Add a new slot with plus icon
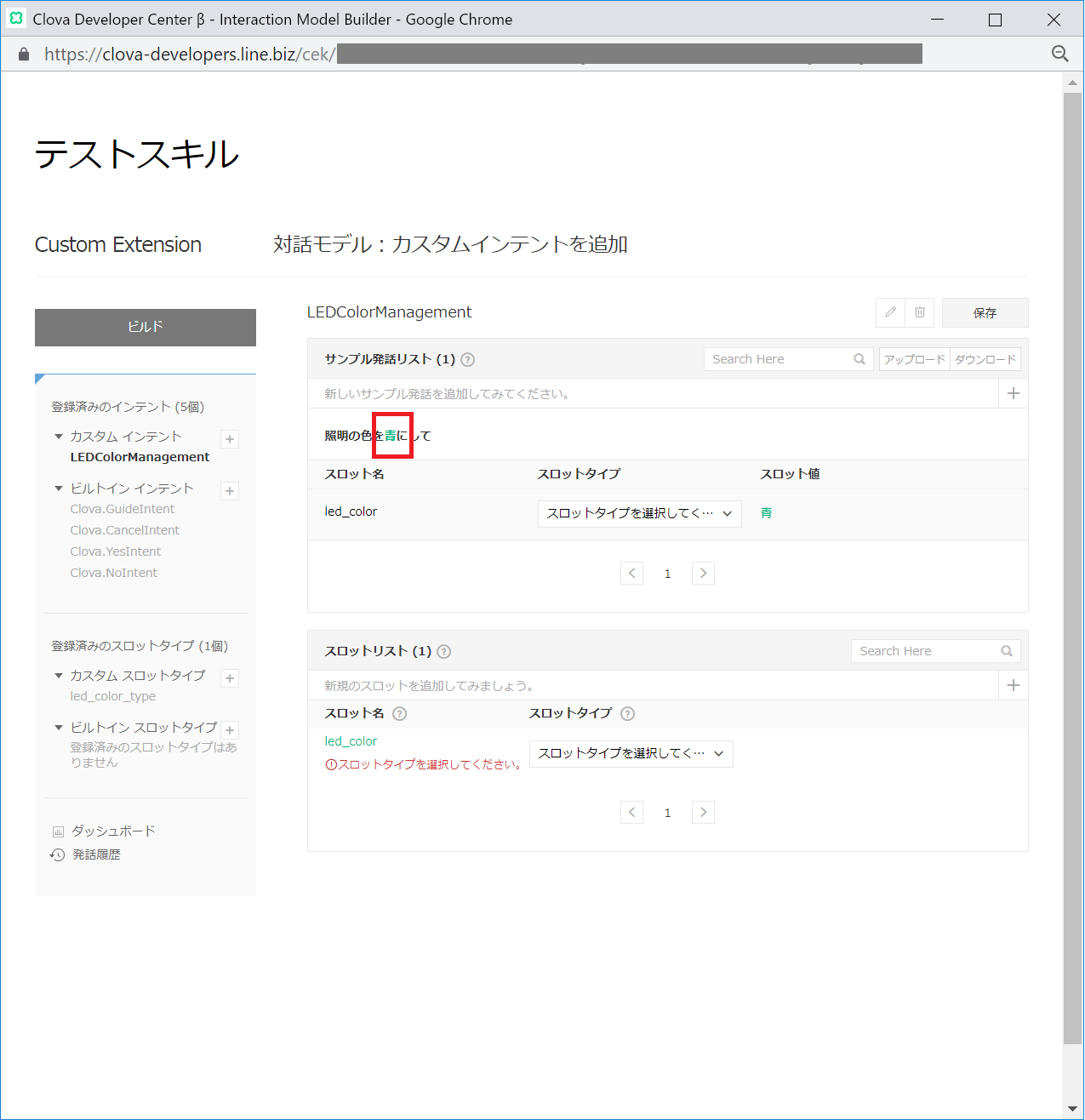 [1013, 685]
